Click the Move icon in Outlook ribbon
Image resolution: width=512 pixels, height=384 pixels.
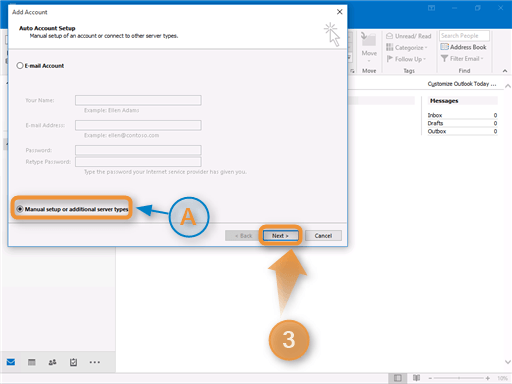coord(369,47)
